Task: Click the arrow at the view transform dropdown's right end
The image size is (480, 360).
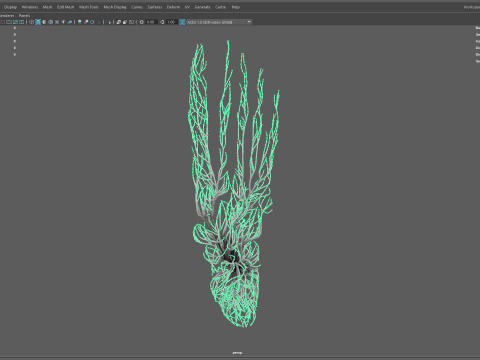Action: tap(249, 22)
